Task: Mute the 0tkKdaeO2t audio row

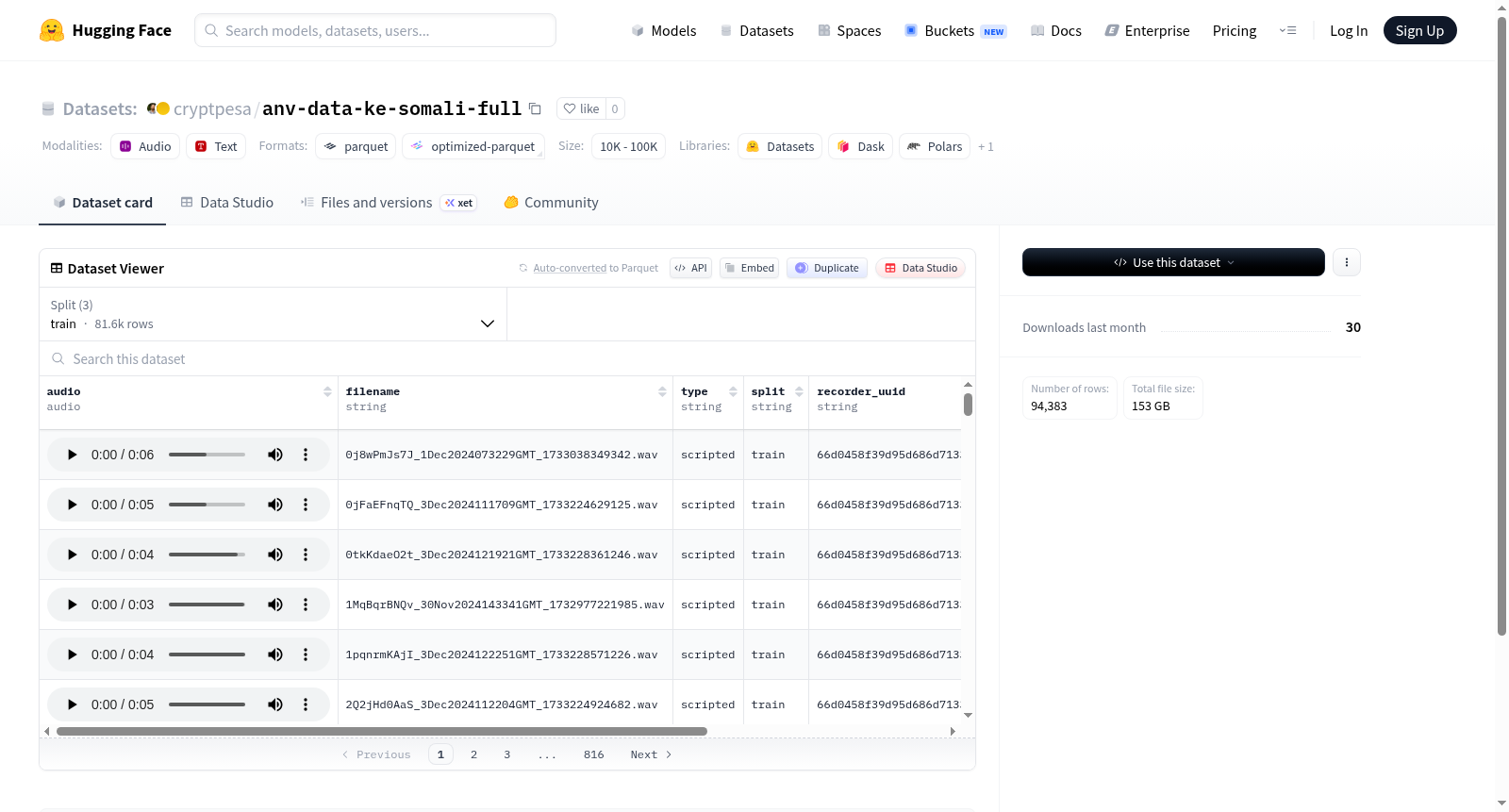Action: pos(275,555)
